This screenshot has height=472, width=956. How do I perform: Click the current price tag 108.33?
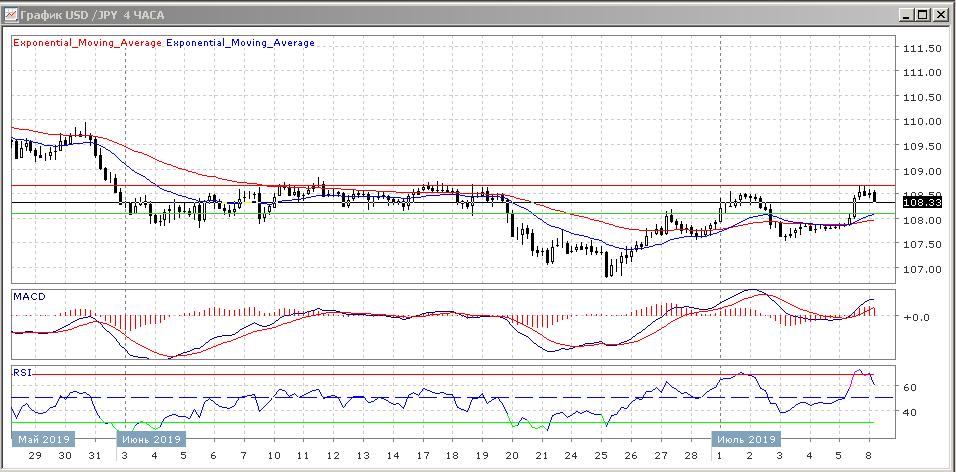tap(921, 202)
